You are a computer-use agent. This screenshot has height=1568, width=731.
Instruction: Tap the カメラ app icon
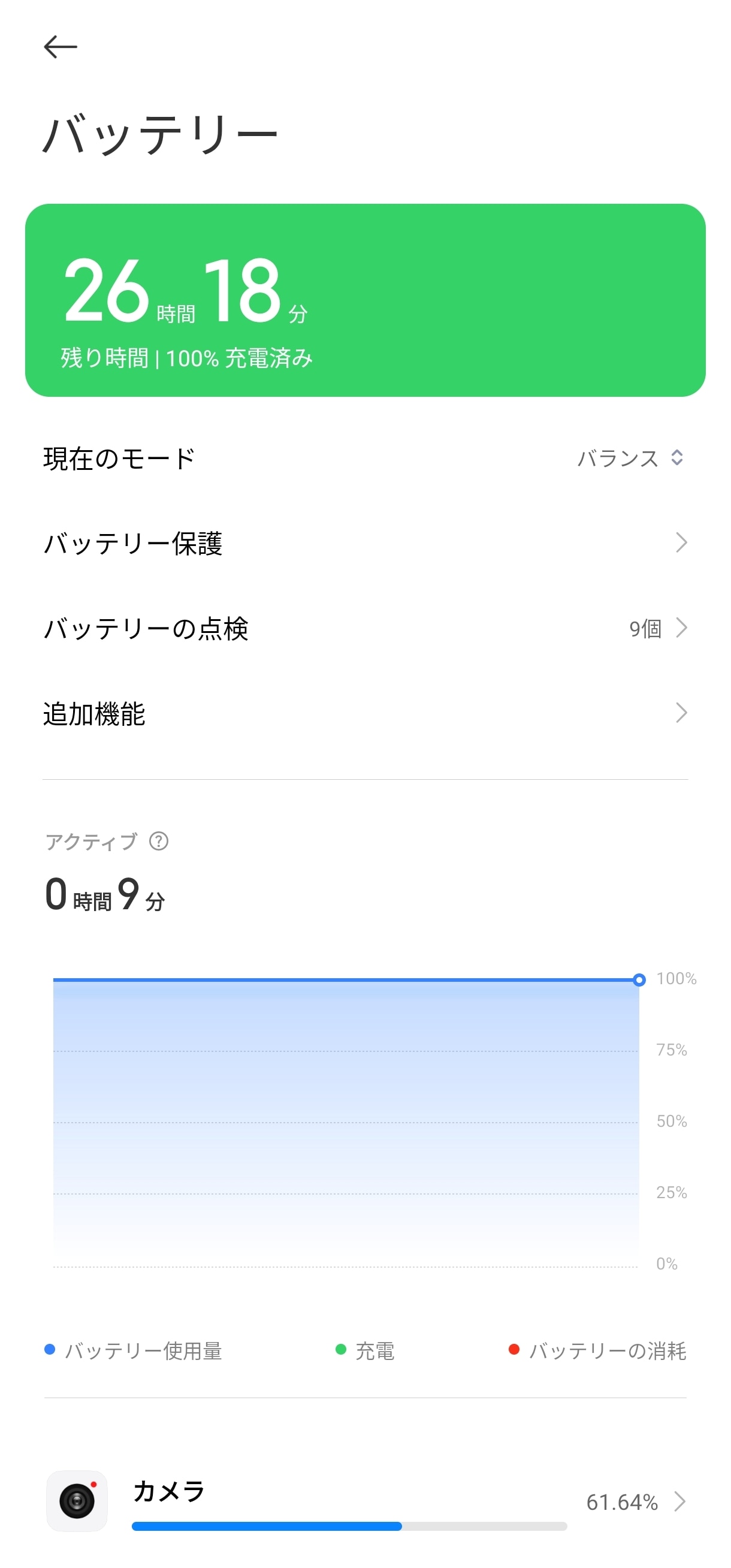(x=77, y=1501)
